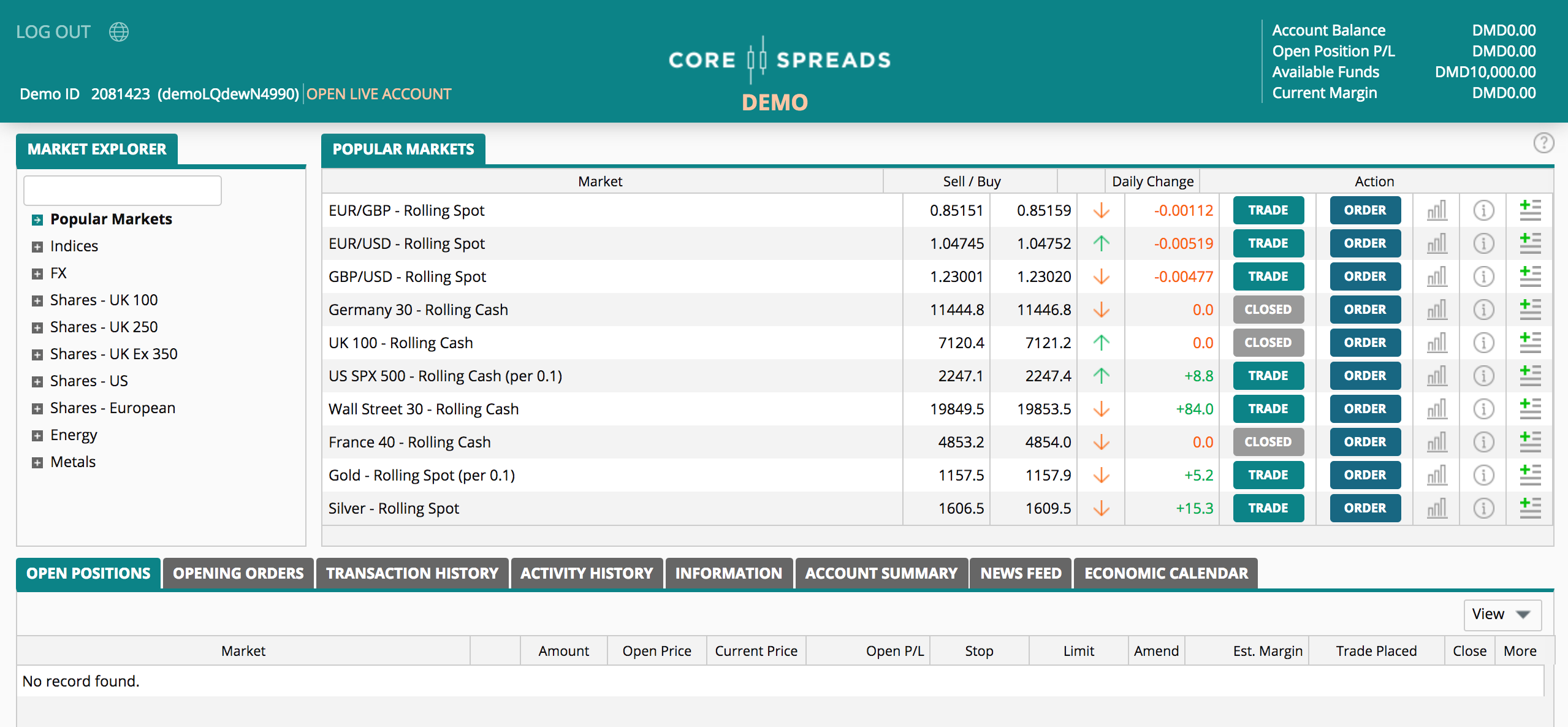Open chart for Germany 30 Rolling Cash
1568x727 pixels.
tap(1437, 310)
